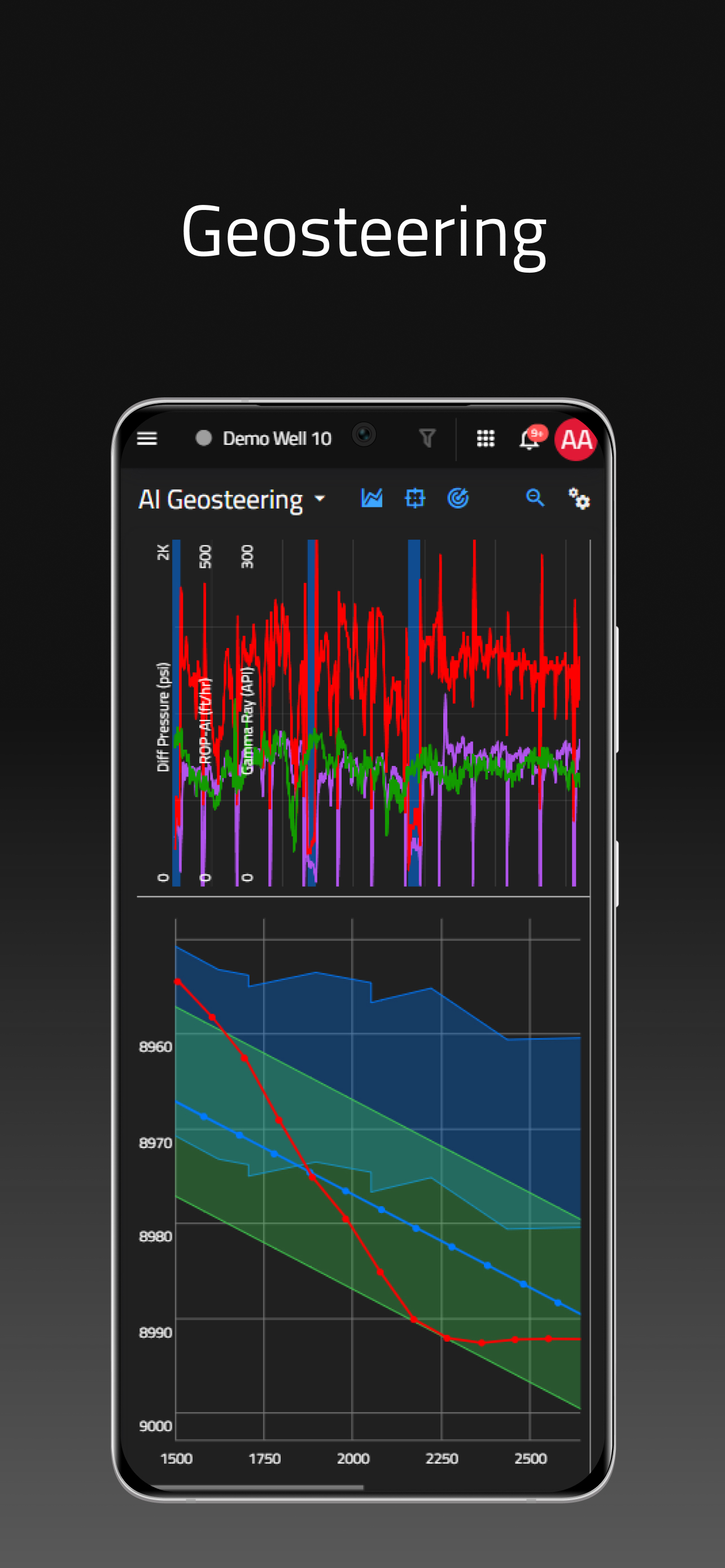Click the 1750 horizontal axis label
The width and height of the screenshot is (725, 1568).
coord(265,1458)
